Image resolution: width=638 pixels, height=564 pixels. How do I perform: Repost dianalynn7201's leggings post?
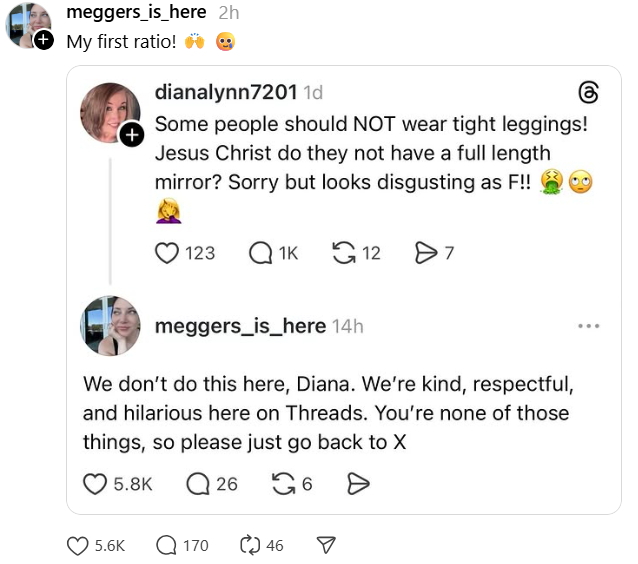coord(344,253)
